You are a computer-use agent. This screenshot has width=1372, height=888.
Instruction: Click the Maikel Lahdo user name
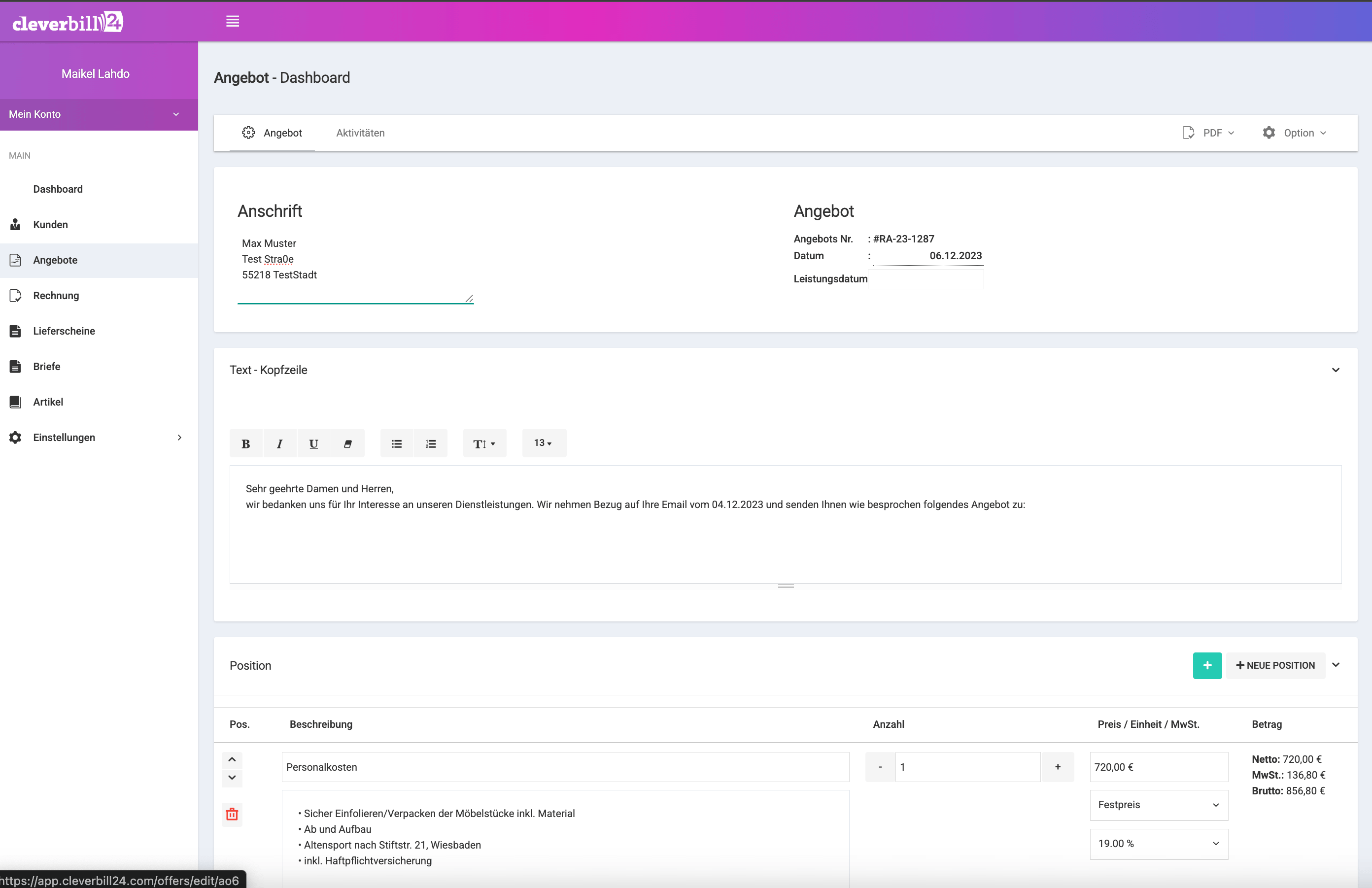coord(96,74)
